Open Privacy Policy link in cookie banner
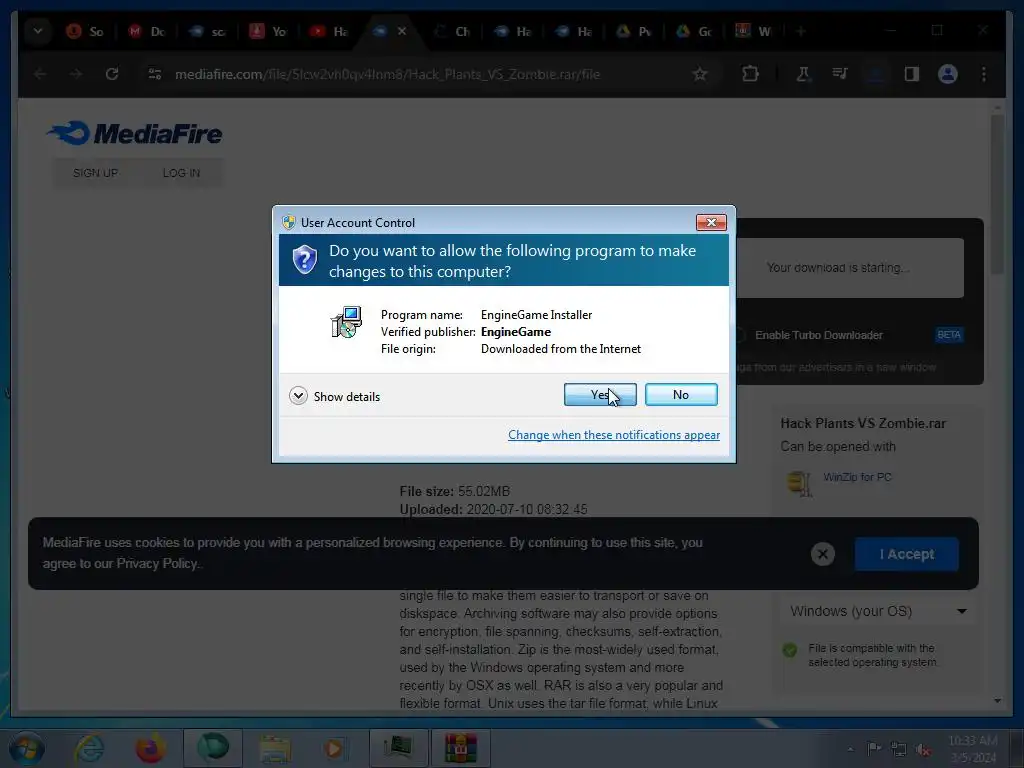Screen dimensions: 1024x768 coord(157,563)
